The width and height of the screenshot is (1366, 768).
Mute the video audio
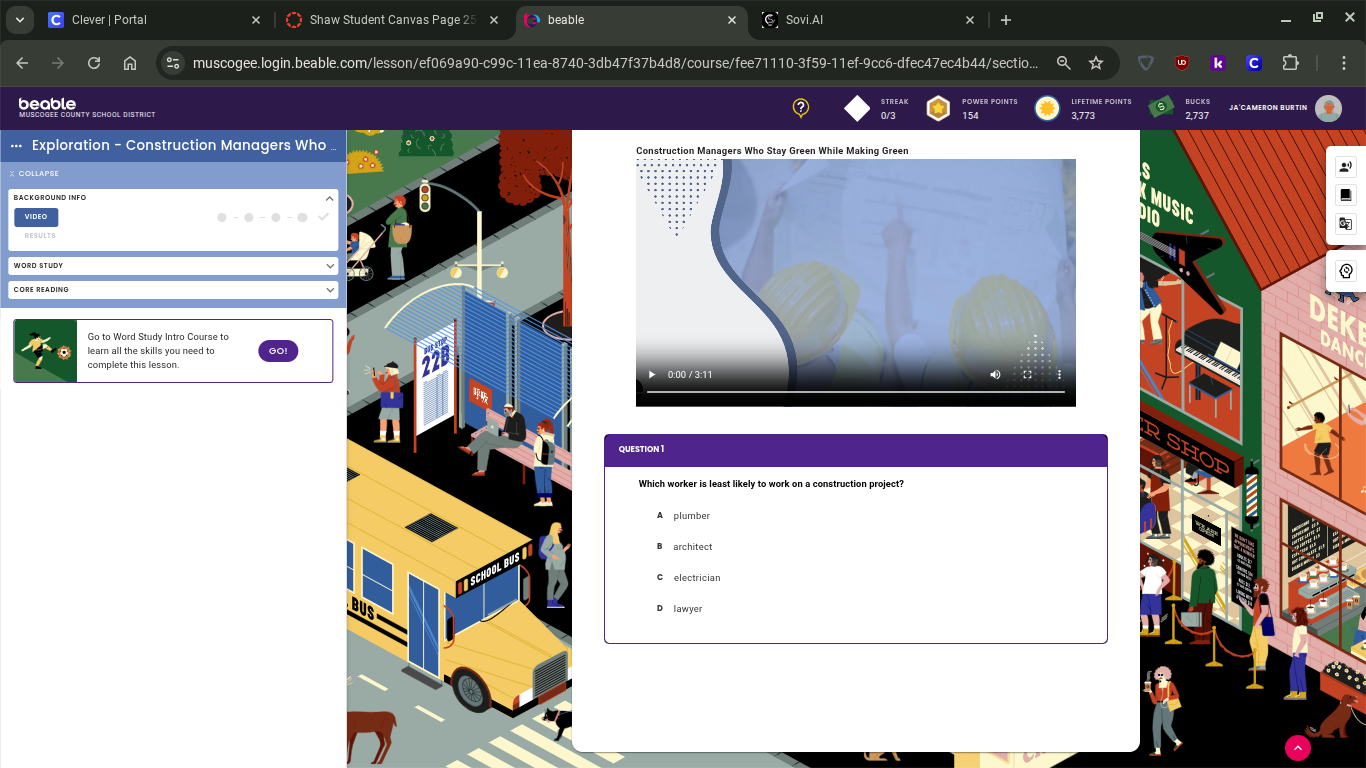[x=994, y=374]
